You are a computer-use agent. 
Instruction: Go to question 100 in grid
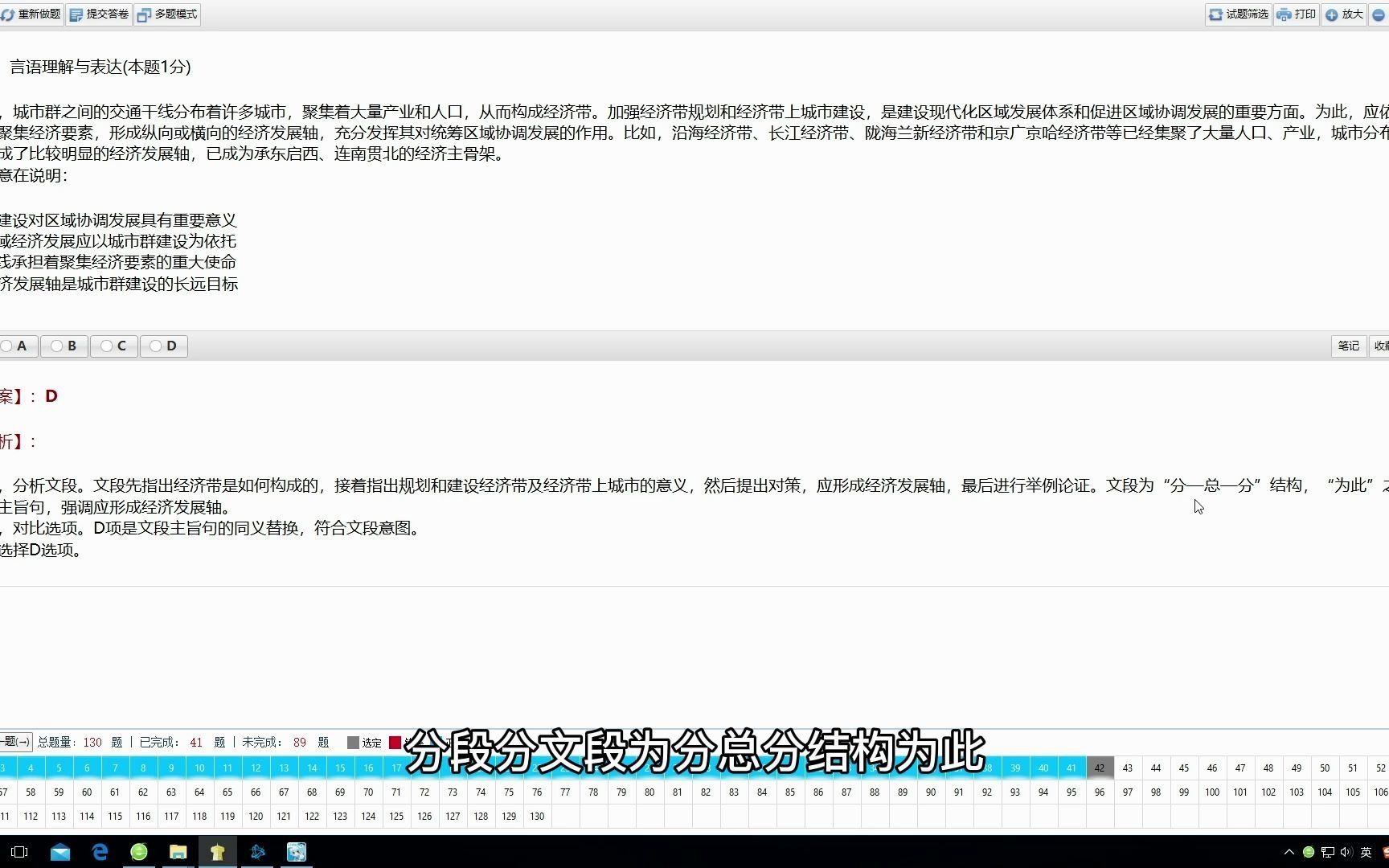(x=1212, y=792)
